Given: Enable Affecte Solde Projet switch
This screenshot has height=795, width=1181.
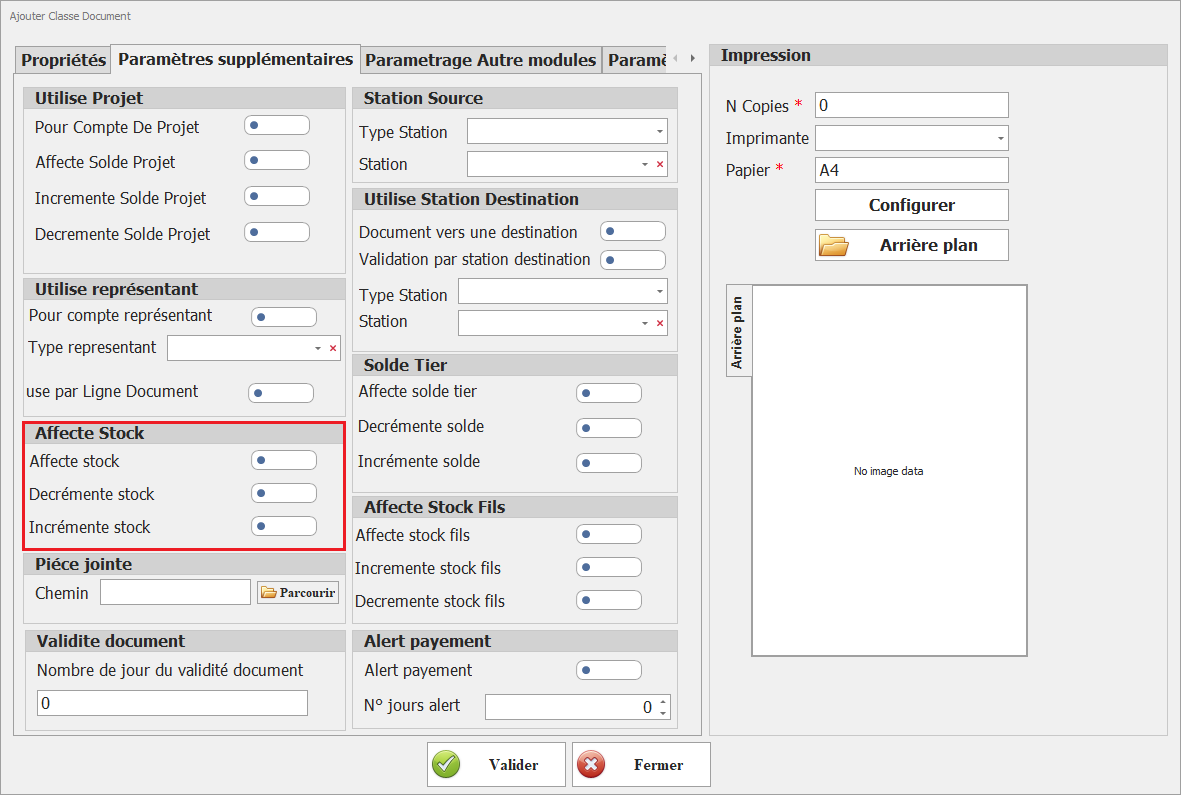Looking at the screenshot, I should point(277,160).
